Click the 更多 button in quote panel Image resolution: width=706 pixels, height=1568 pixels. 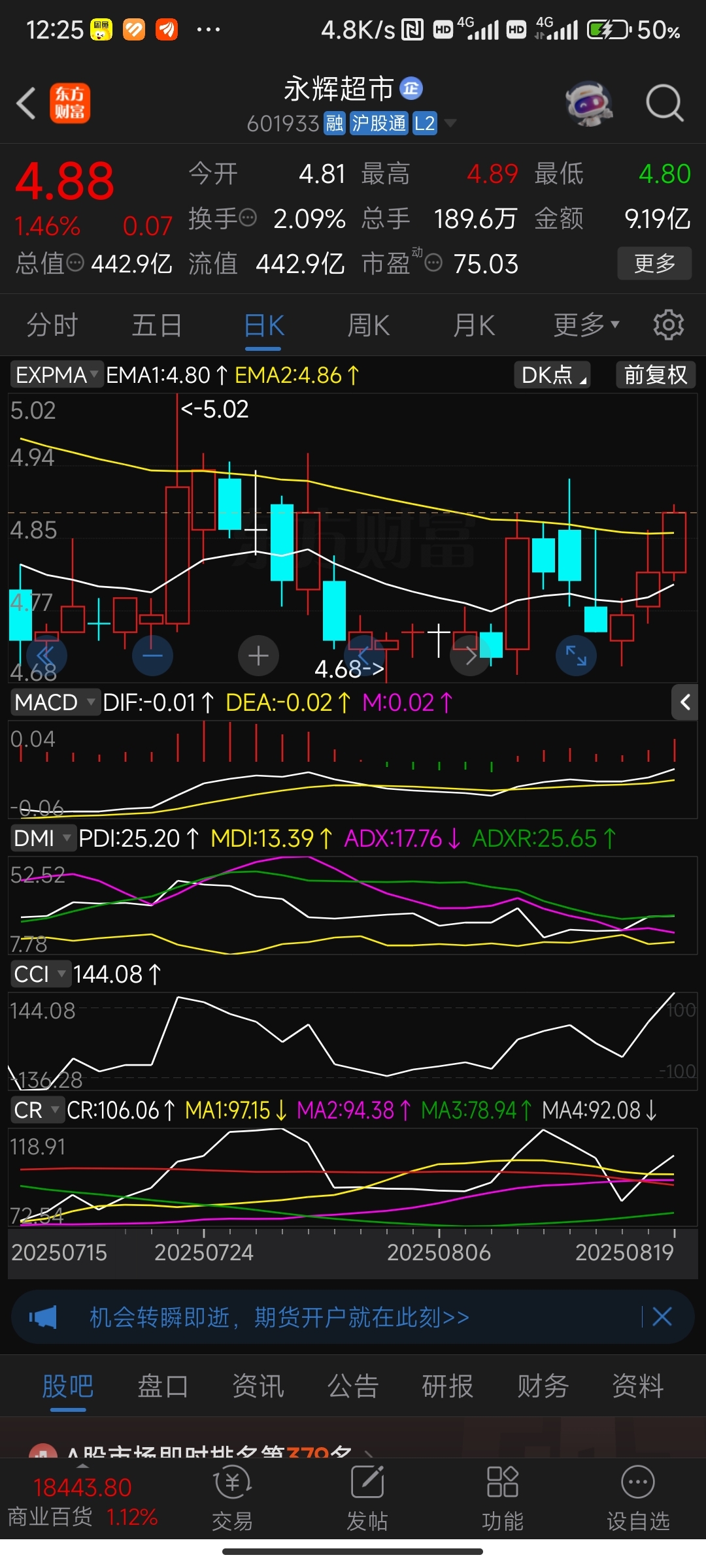pyautogui.click(x=654, y=263)
